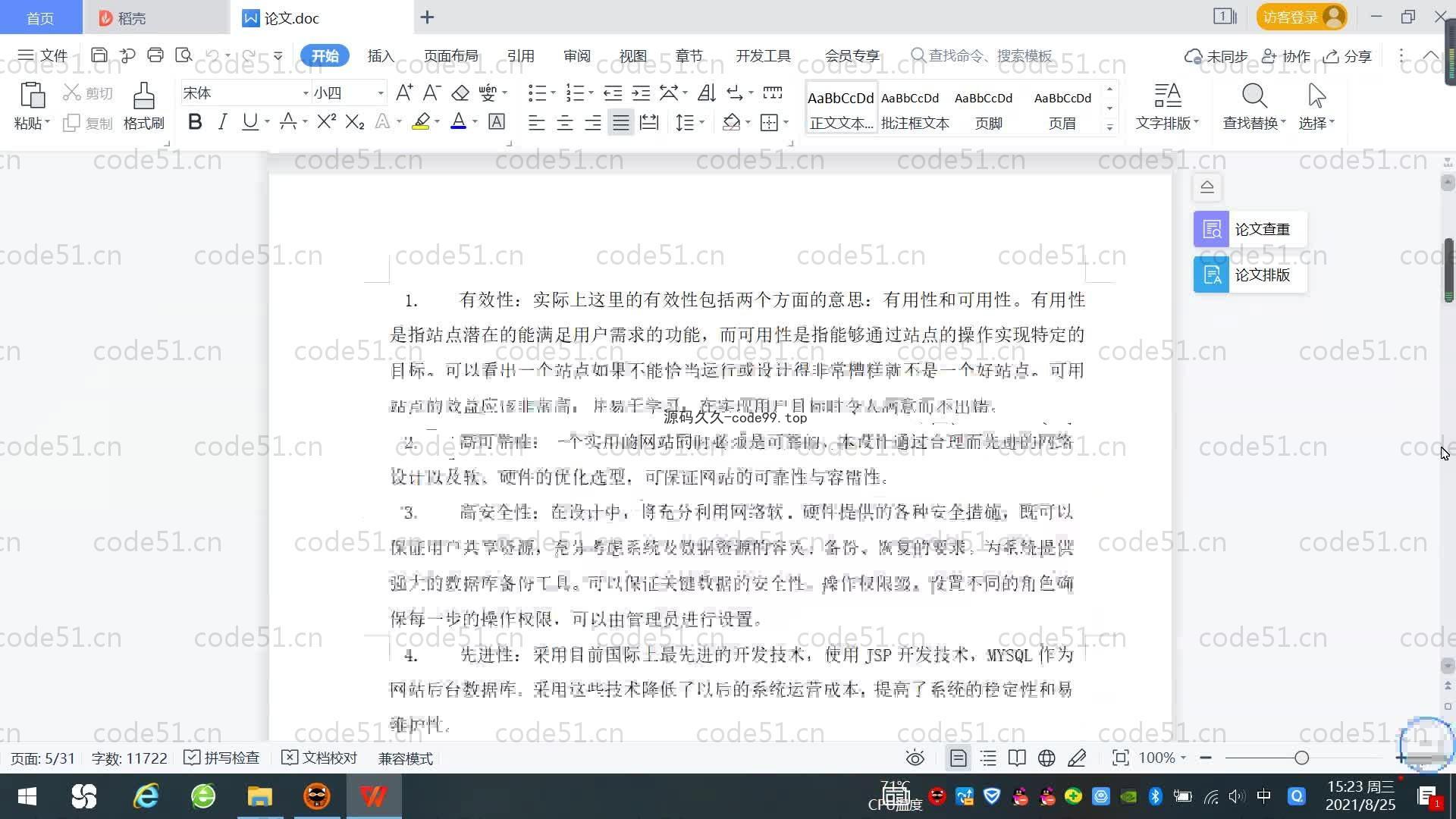Expand the bullet list dropdown
The height and width of the screenshot is (819, 1456).
(x=553, y=93)
